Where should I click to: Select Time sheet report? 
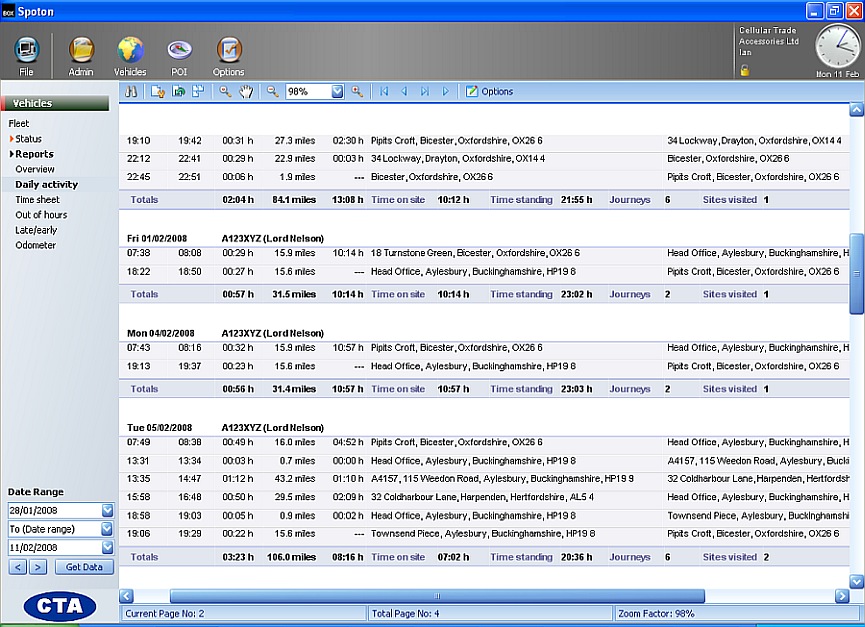coord(37,200)
